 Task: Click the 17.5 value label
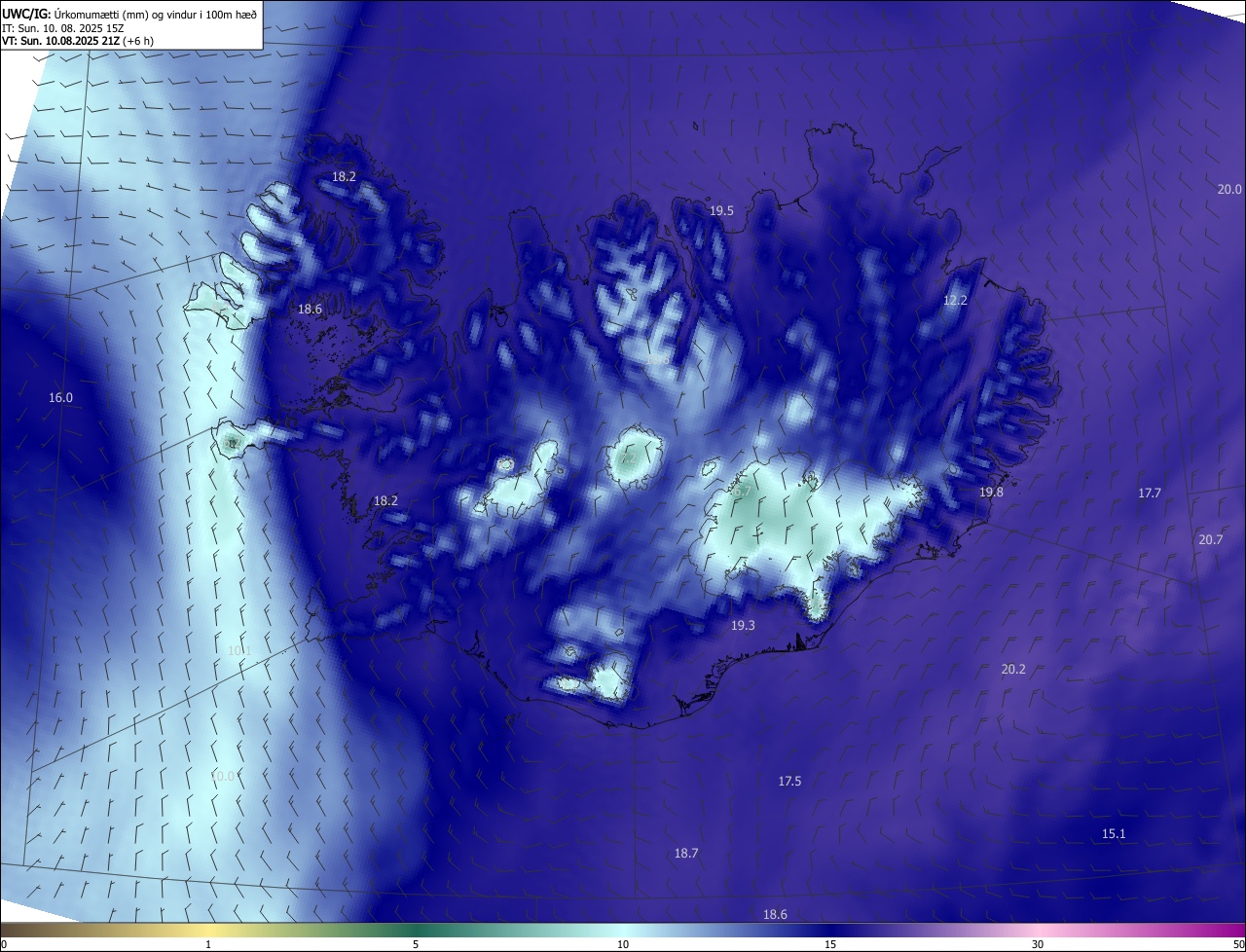click(789, 782)
